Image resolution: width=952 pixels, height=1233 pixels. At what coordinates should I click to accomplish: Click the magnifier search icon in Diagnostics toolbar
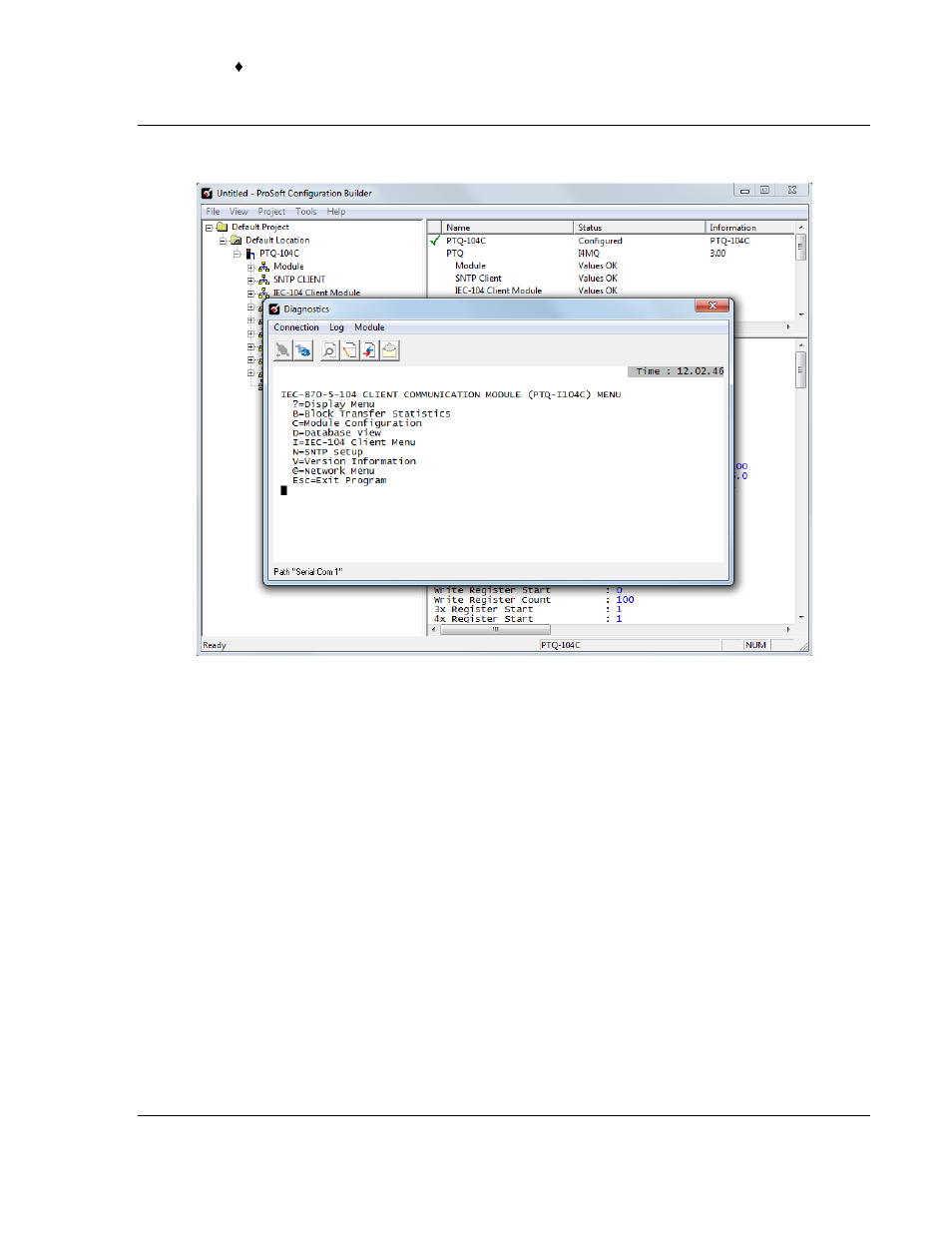click(329, 350)
